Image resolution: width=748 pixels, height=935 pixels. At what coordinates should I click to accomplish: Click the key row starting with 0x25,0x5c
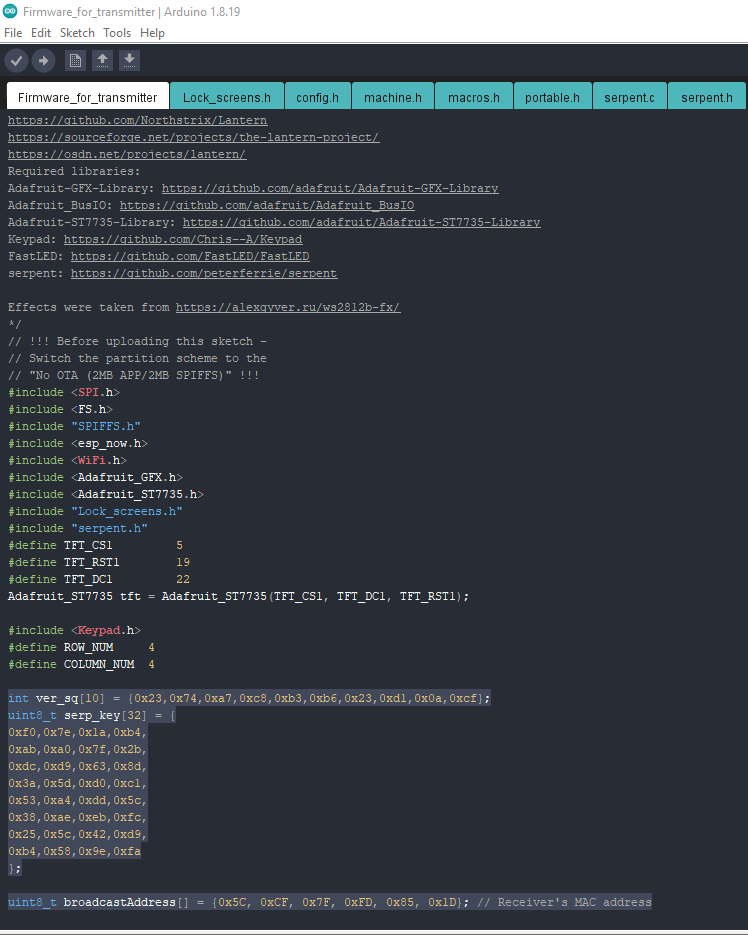(x=78, y=834)
